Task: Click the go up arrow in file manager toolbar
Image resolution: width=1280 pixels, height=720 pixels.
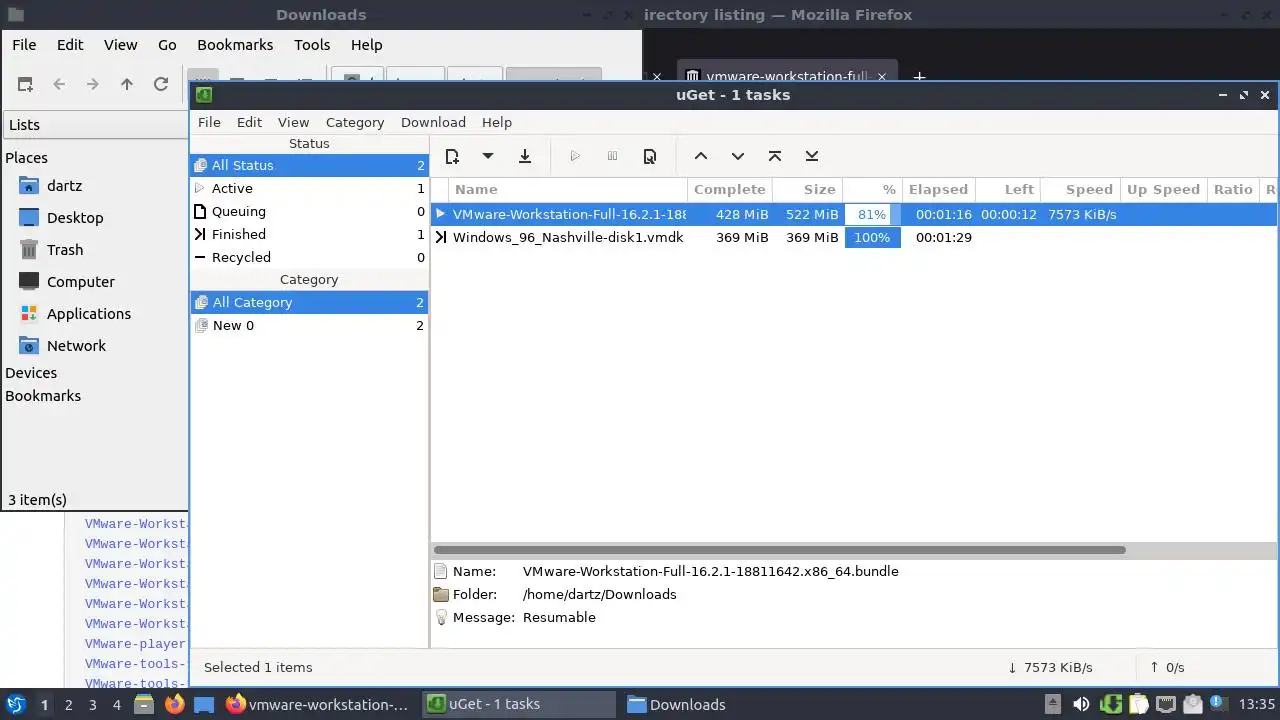Action: click(127, 84)
